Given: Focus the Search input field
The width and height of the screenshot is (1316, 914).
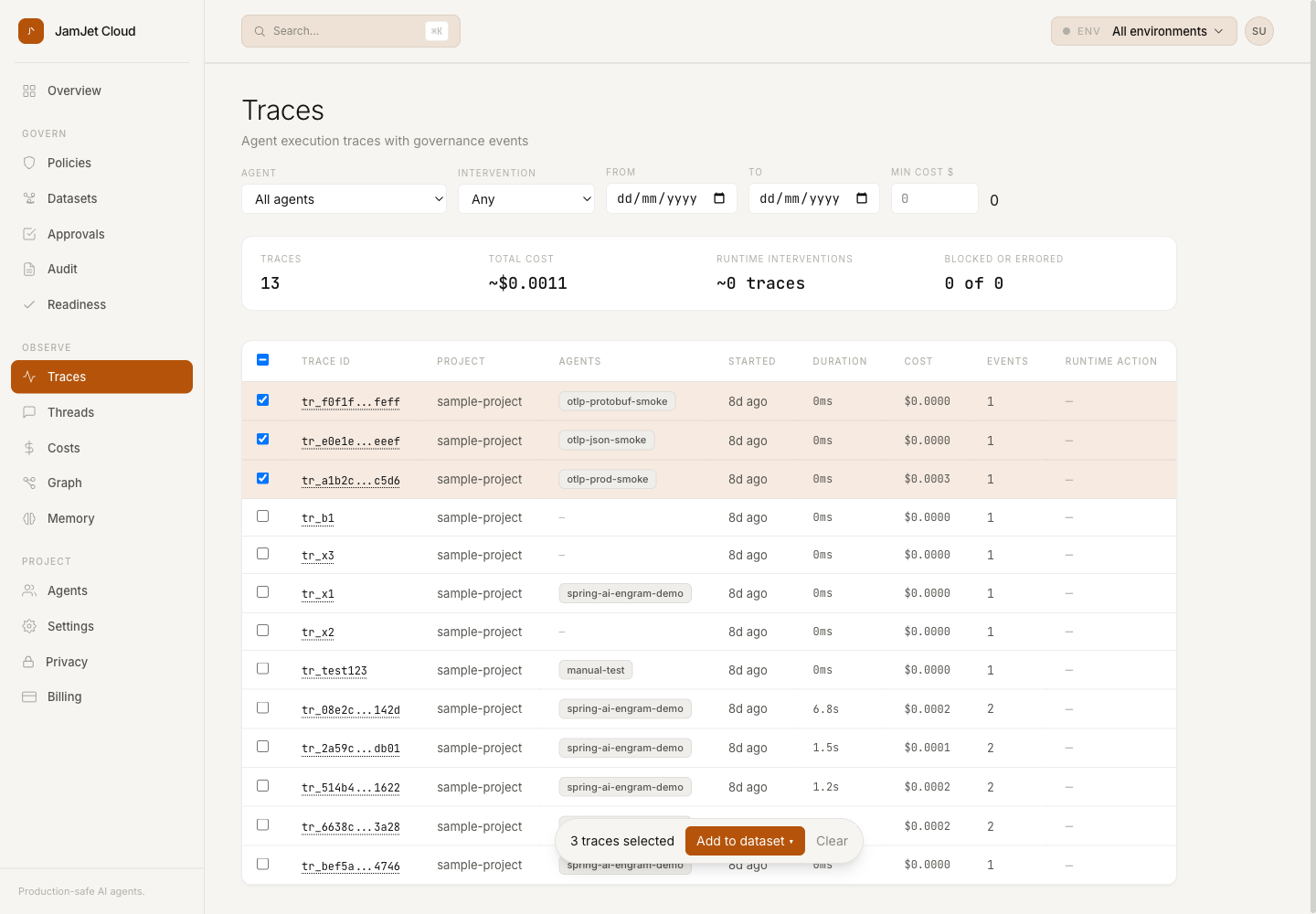Looking at the screenshot, I should click(x=351, y=31).
